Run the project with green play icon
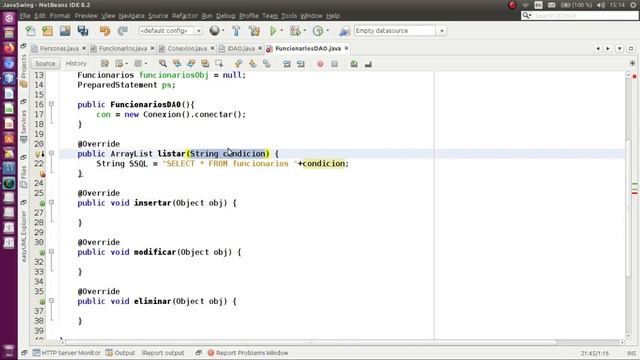Viewport: 640px width, 360px height. pos(273,31)
